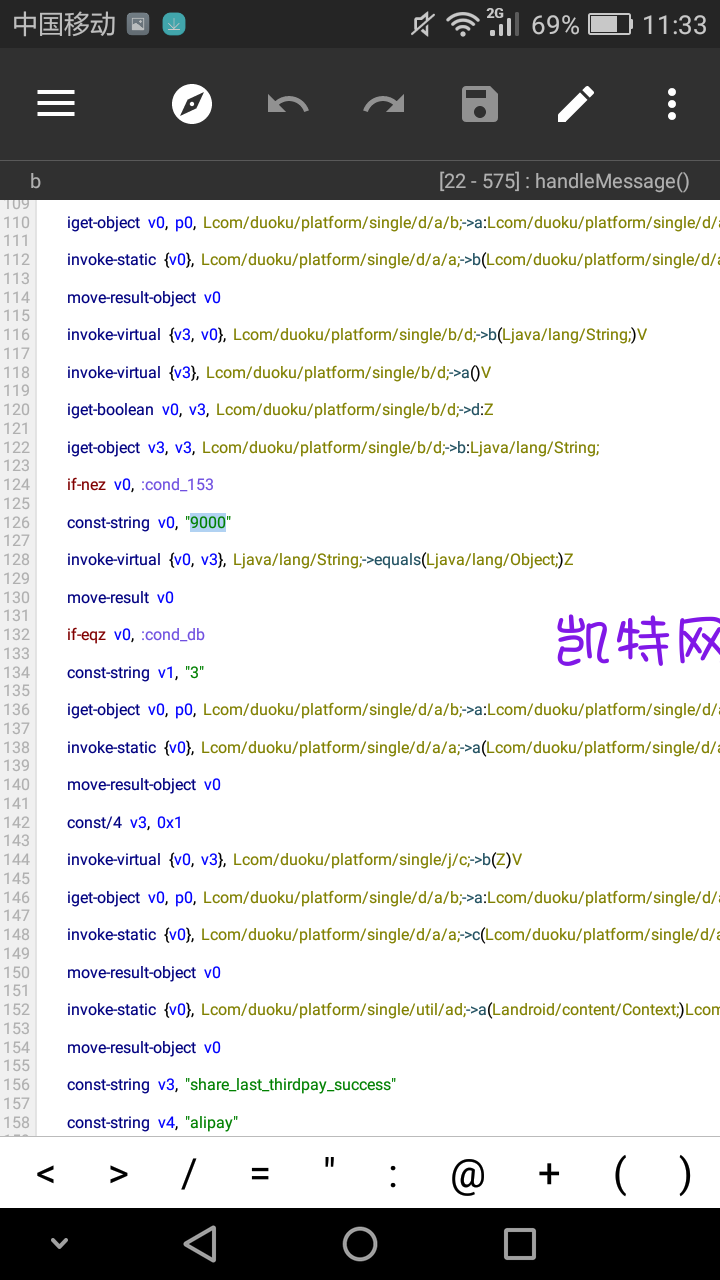
Task: Tap the WiFi status icon
Action: [462, 25]
